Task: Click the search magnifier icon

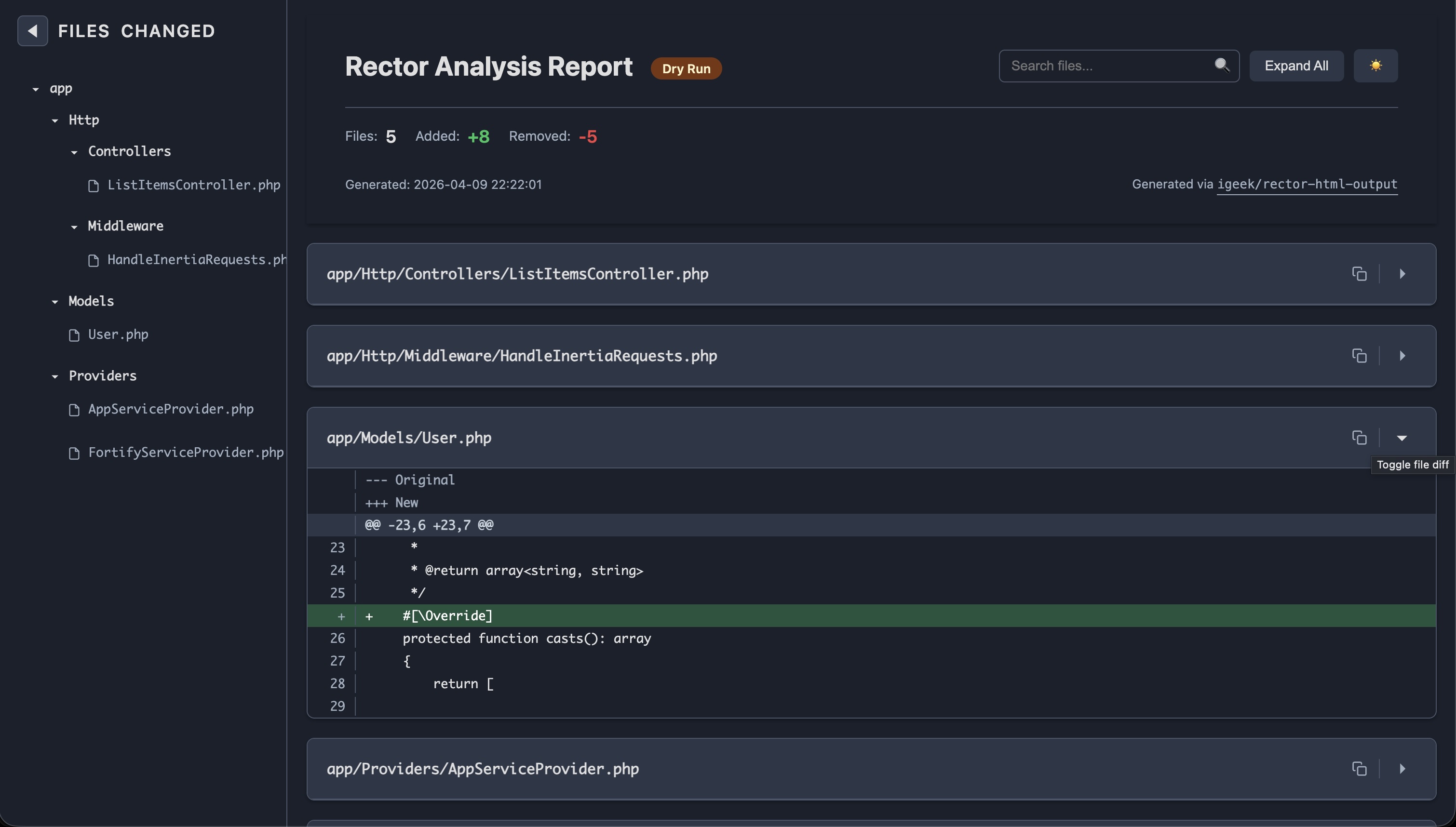Action: tap(1221, 66)
